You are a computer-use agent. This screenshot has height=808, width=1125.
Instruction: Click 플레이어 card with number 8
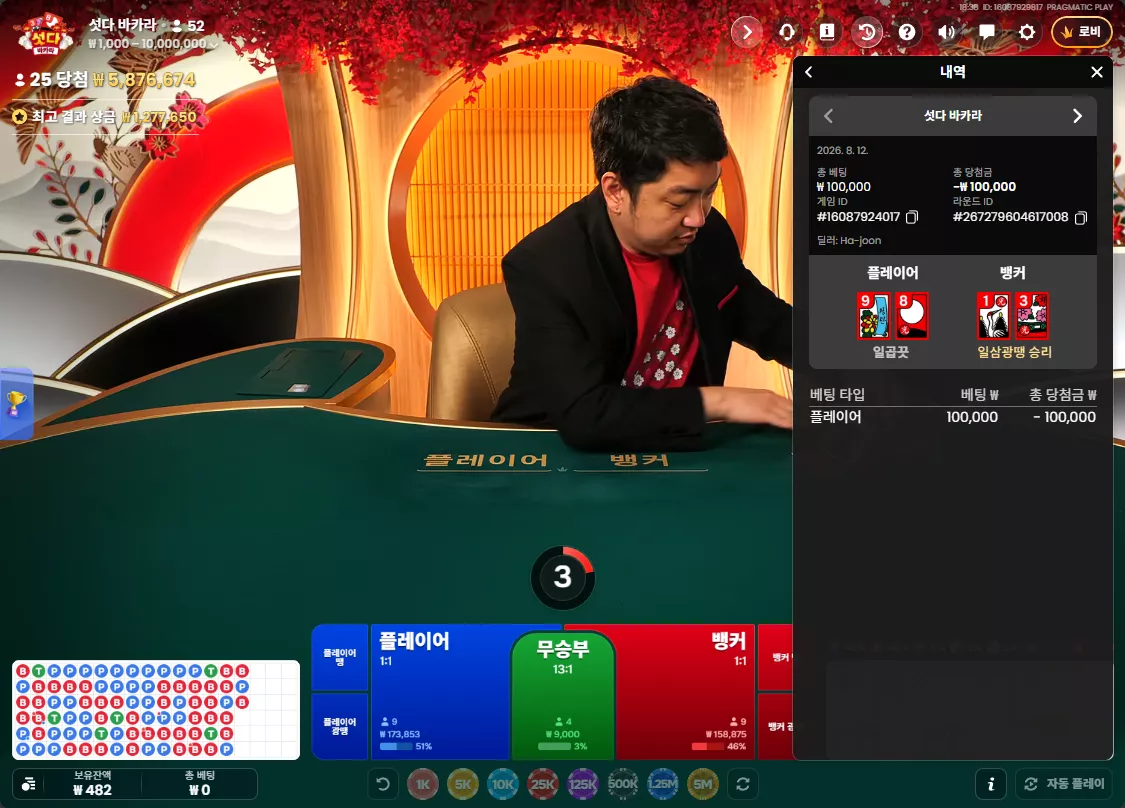coord(912,316)
